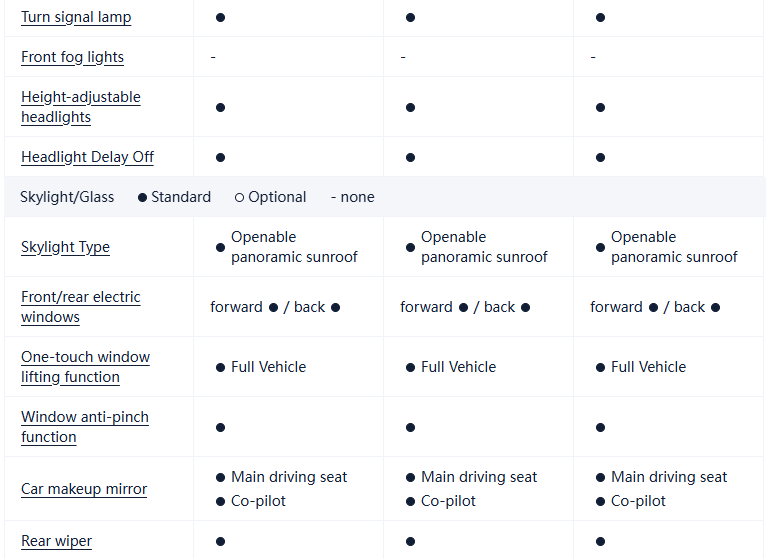
Task: Select the Car makeup mirror link
Action: 84,489
